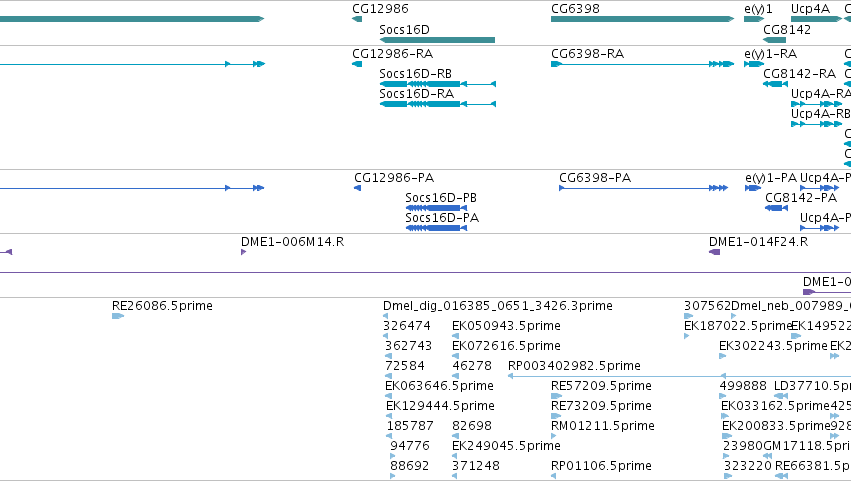Image resolution: width=851 pixels, height=481 pixels.
Task: Select the RE73209.5prime EST label
Action: (x=601, y=407)
